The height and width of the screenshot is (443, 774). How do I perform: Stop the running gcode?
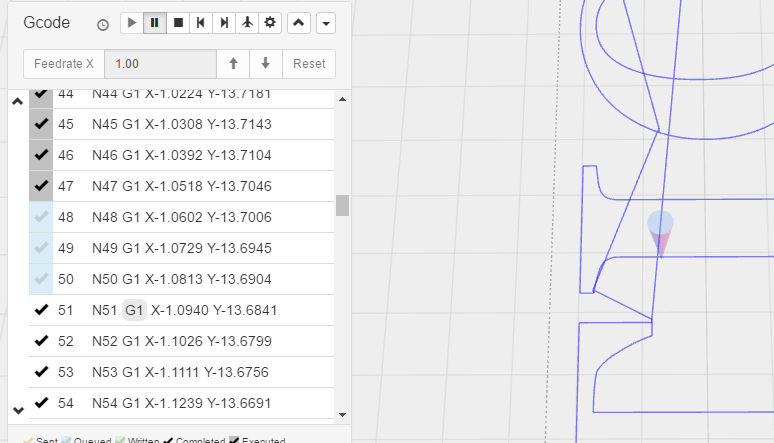(178, 23)
